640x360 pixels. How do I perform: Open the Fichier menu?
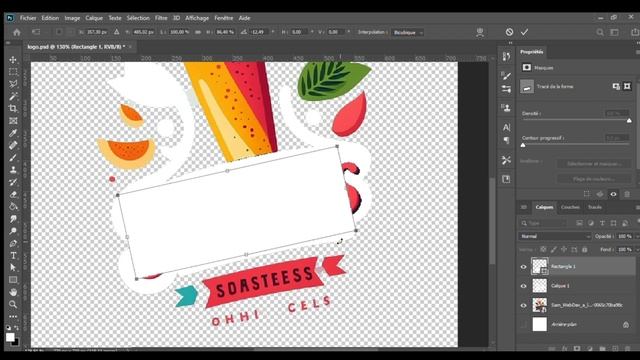(28, 18)
